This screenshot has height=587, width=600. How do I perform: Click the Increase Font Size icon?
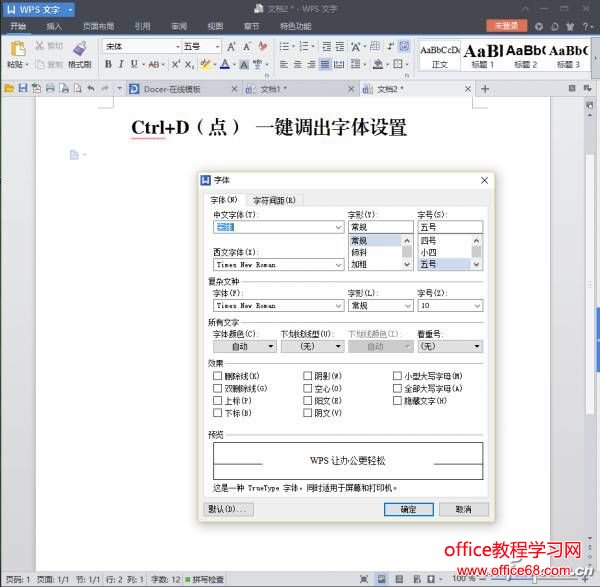231,47
